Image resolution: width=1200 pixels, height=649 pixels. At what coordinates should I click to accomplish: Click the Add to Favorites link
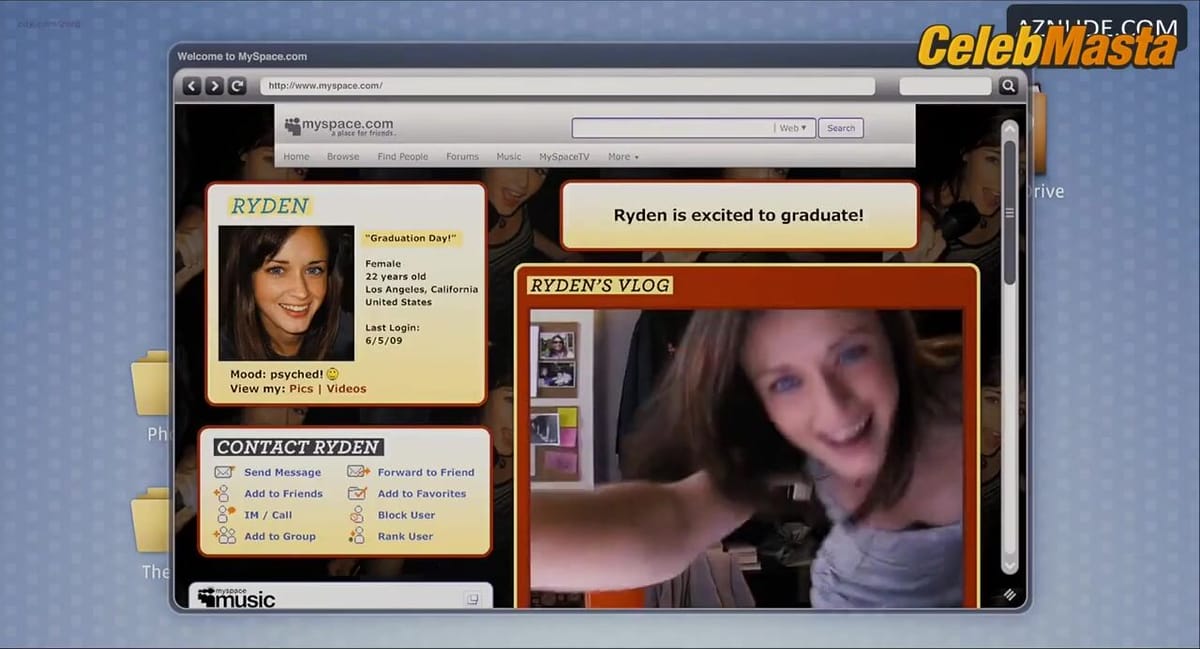click(422, 493)
